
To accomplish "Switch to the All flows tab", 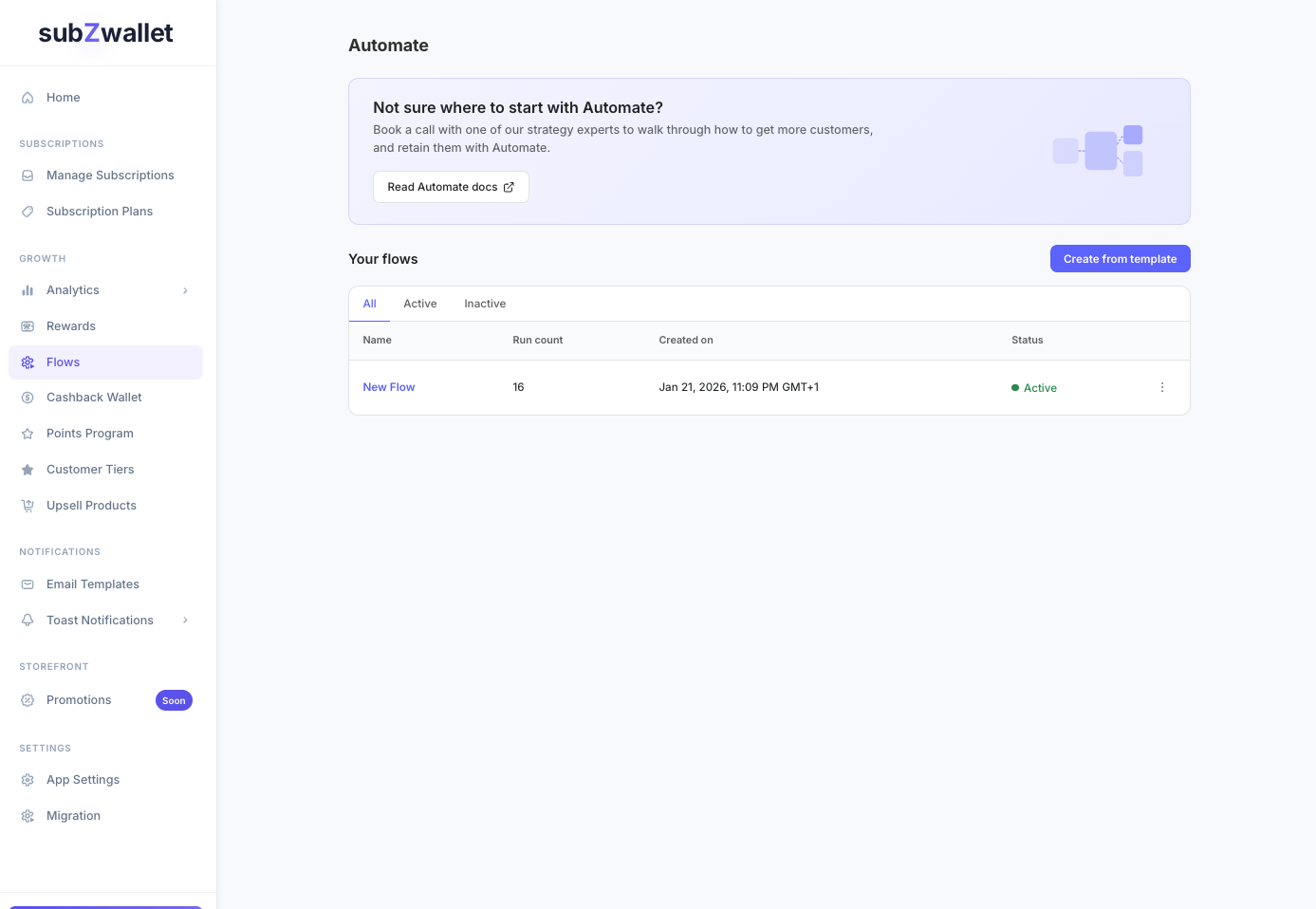I will point(369,304).
